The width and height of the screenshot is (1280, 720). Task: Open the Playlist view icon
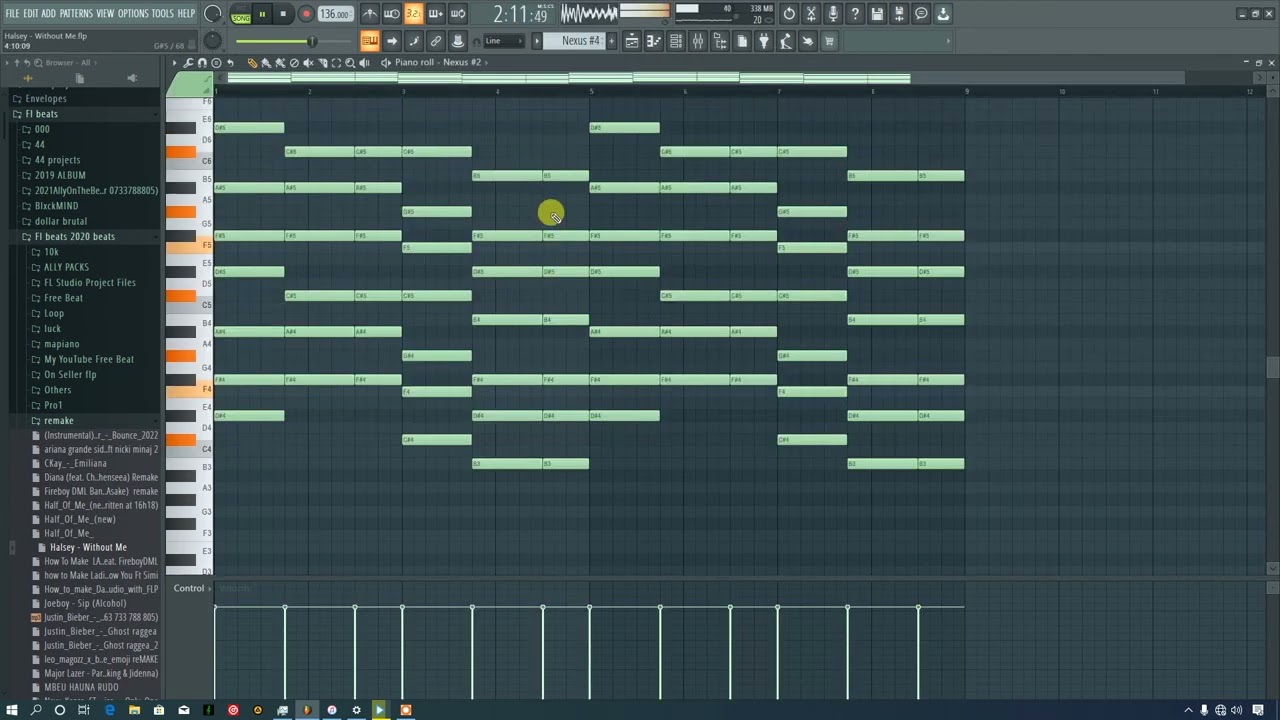[x=632, y=41]
